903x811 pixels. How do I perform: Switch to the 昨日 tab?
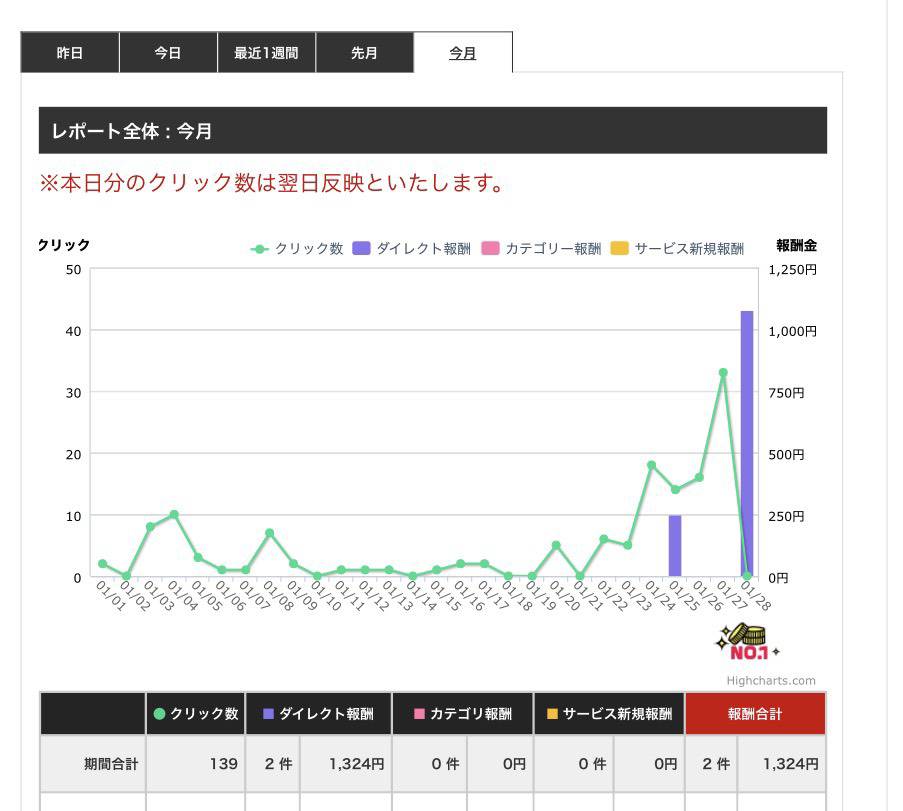[70, 53]
